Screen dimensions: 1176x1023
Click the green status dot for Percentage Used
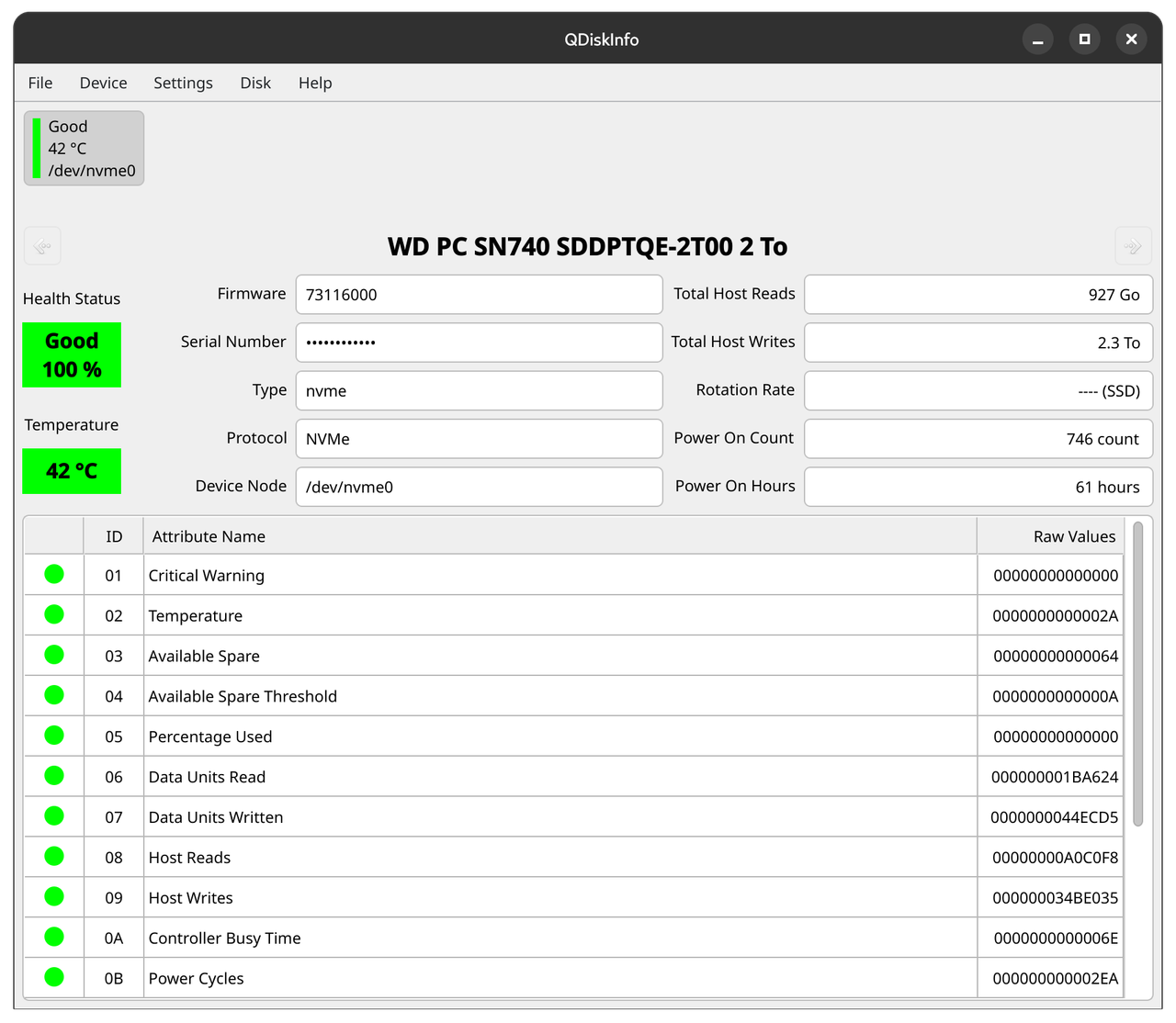54,736
